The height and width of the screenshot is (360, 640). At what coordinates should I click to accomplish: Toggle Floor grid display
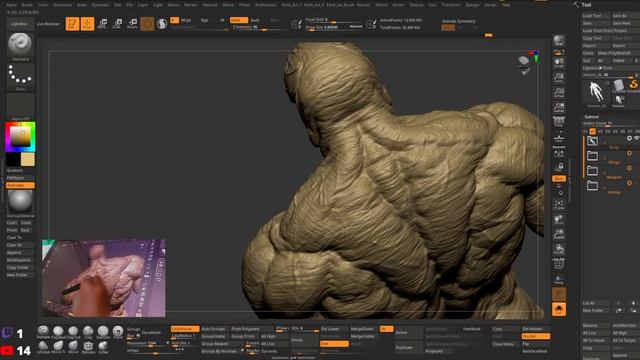click(559, 139)
